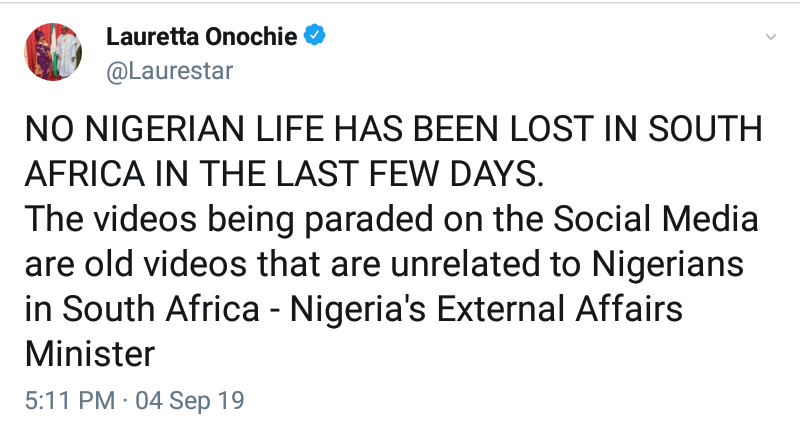Image resolution: width=800 pixels, height=430 pixels.
Task: Open the @Laurestar handle link
Action: (x=168, y=71)
